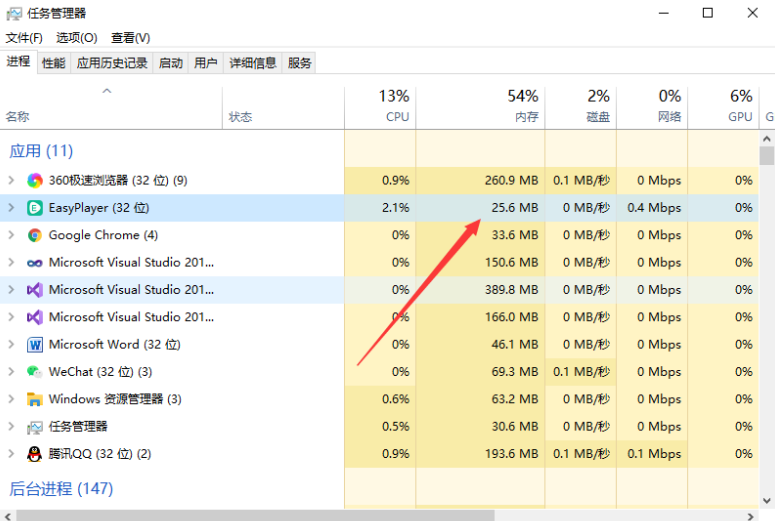
Task: Open the 详细信息 tab
Action: tap(253, 63)
